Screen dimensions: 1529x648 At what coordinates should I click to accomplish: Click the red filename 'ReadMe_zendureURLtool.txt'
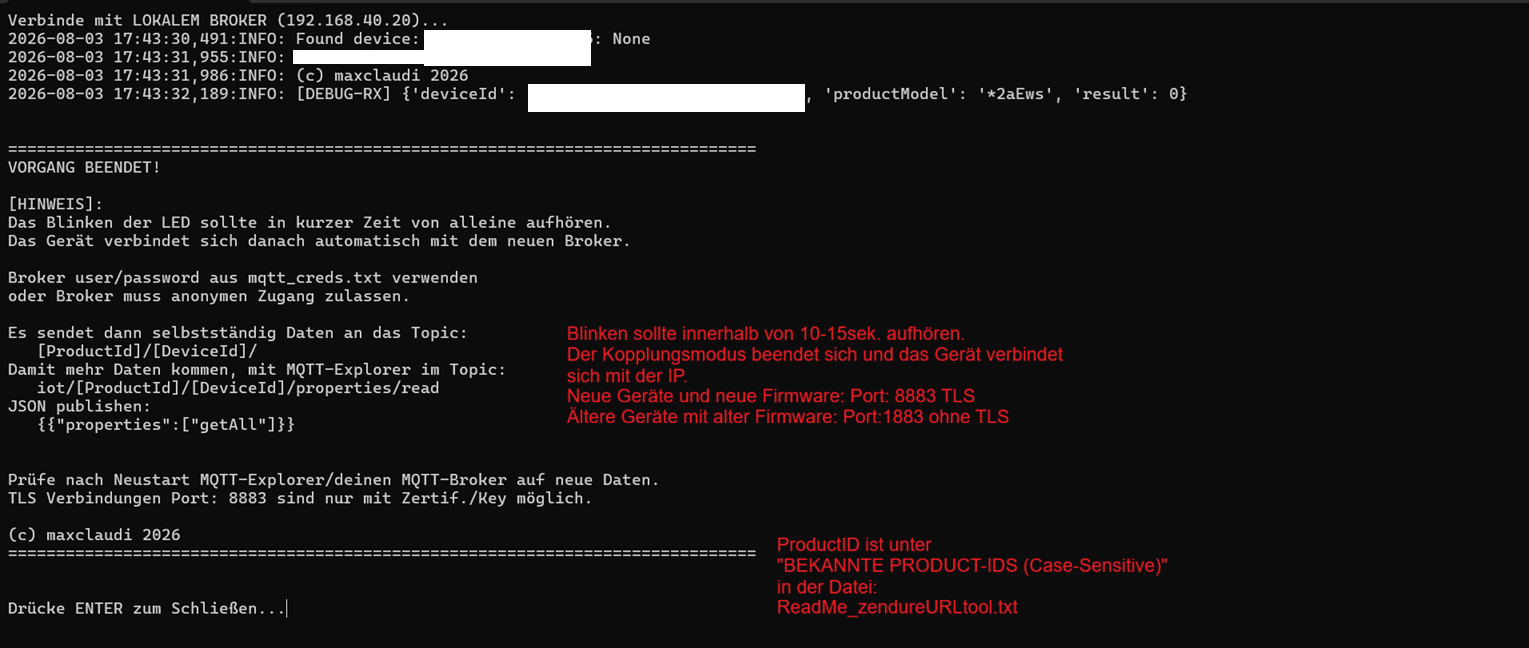click(897, 607)
